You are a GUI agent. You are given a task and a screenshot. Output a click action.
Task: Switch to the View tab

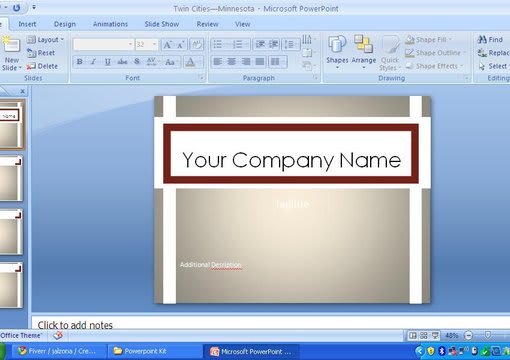click(x=243, y=24)
